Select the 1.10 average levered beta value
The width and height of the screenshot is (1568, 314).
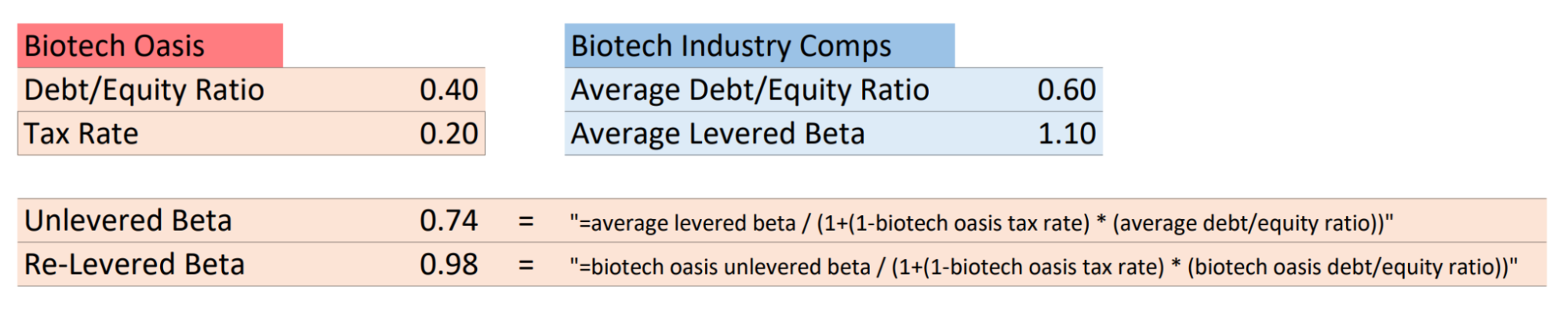pos(1066,133)
